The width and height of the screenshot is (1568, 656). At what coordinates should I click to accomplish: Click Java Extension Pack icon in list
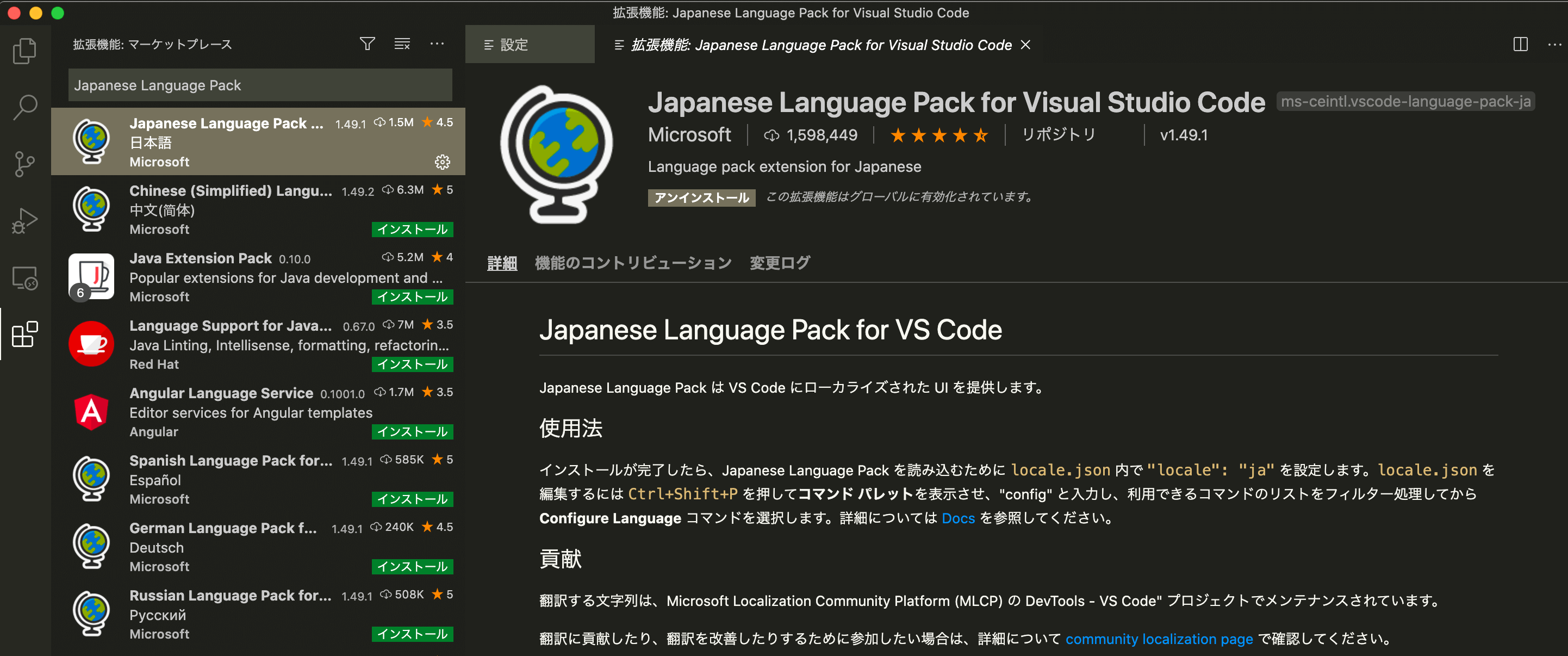coord(91,276)
